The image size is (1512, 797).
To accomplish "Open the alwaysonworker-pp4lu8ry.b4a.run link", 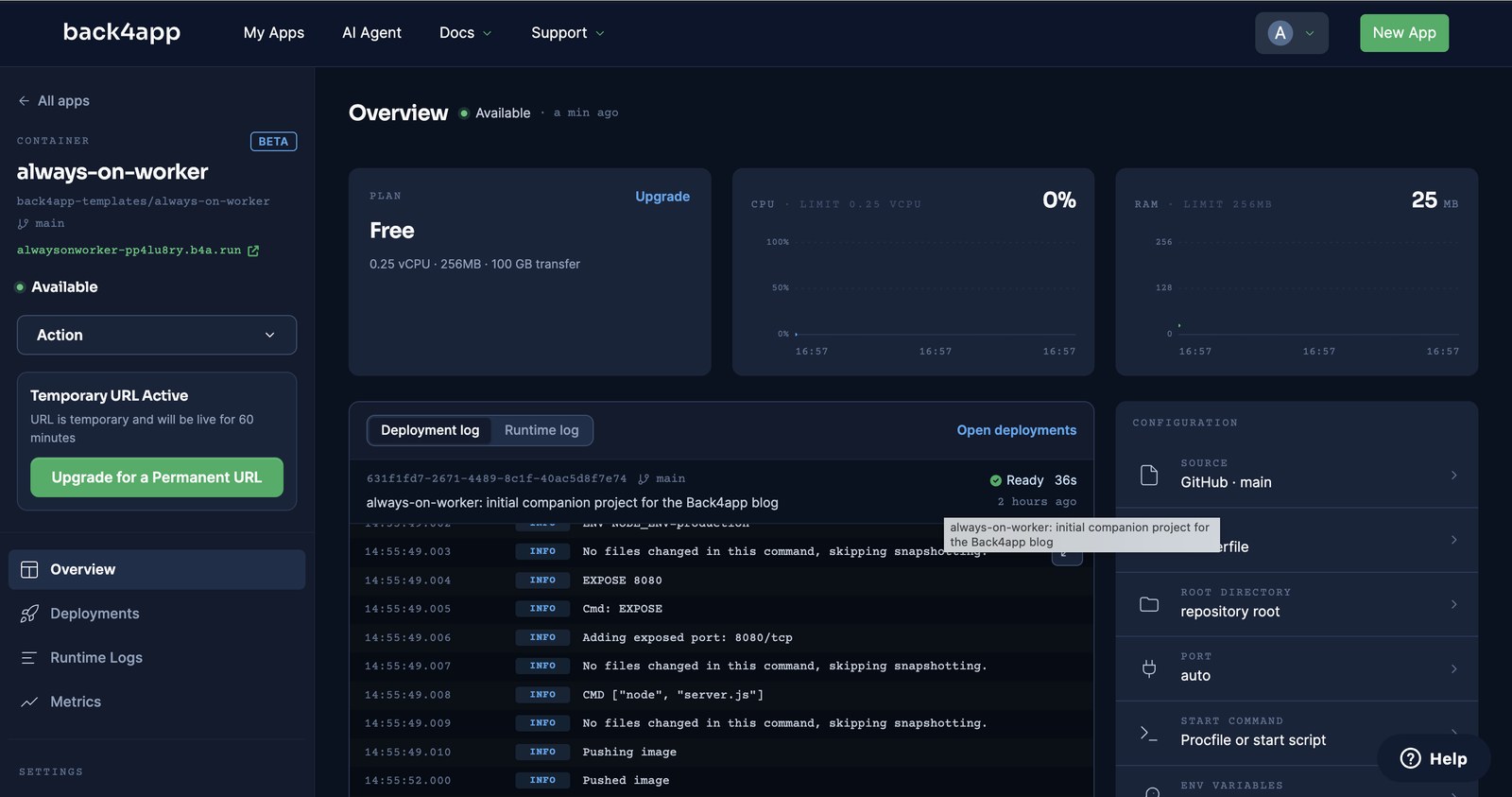I will pos(129,251).
